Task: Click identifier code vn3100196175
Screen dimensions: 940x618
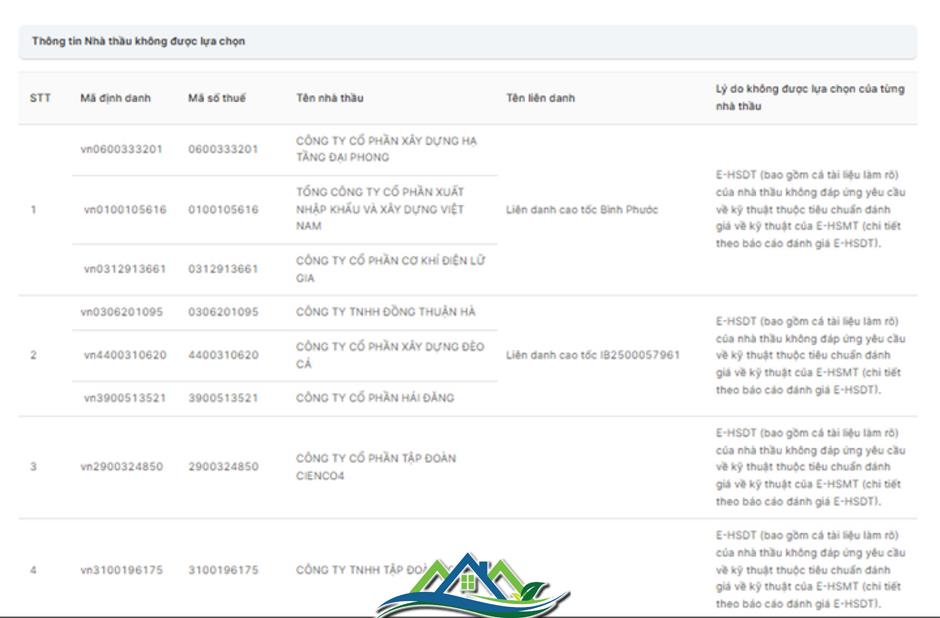Action: coord(122,570)
